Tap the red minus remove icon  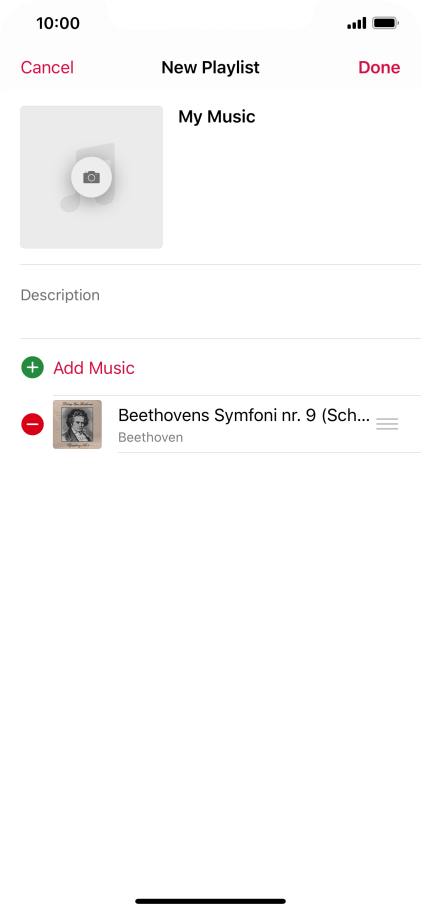[33, 424]
